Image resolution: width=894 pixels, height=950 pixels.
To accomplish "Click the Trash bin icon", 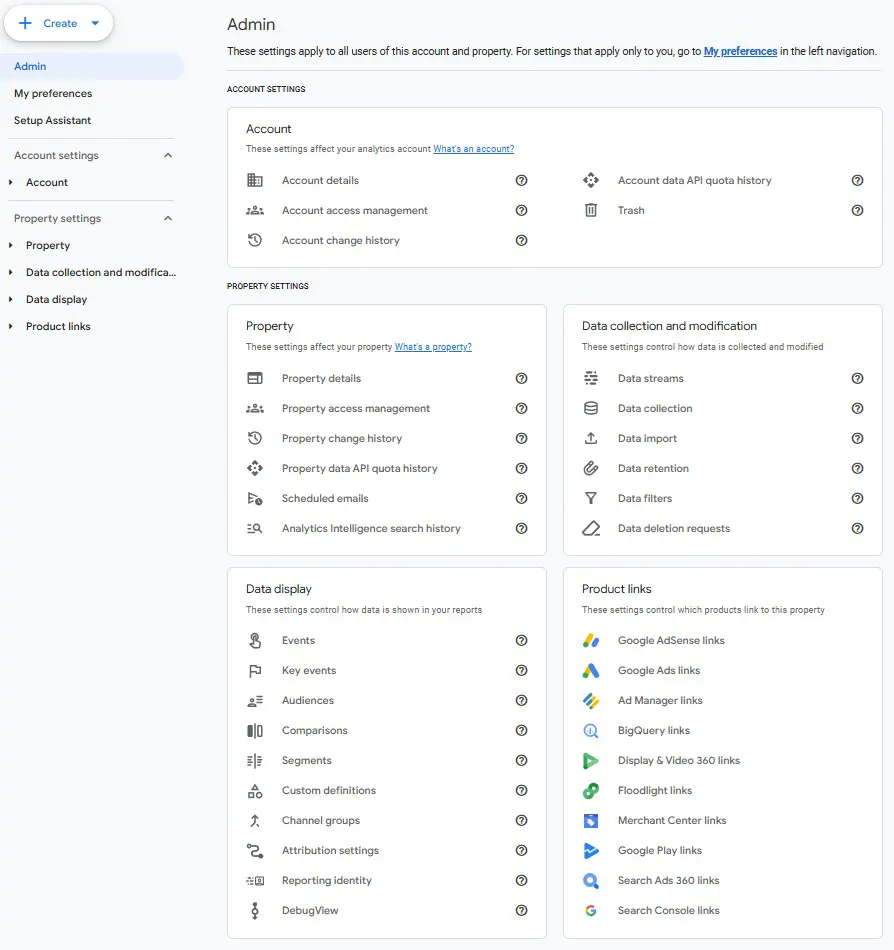I will pos(591,210).
